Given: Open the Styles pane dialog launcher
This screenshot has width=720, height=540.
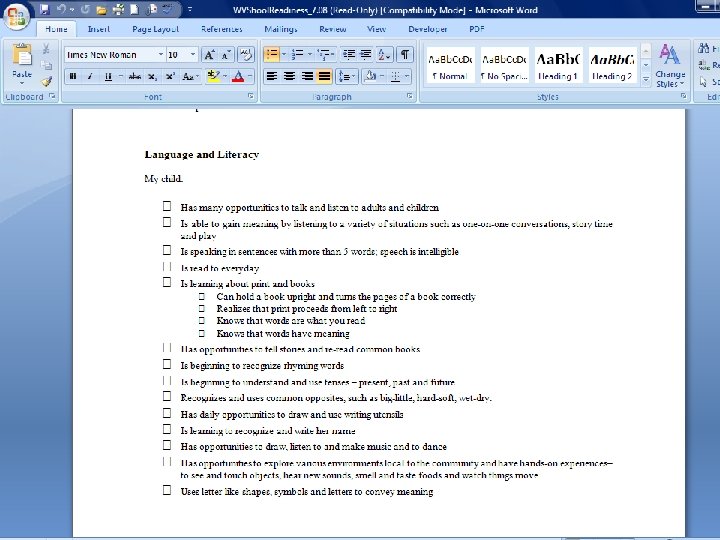Looking at the screenshot, I should pos(683,96).
